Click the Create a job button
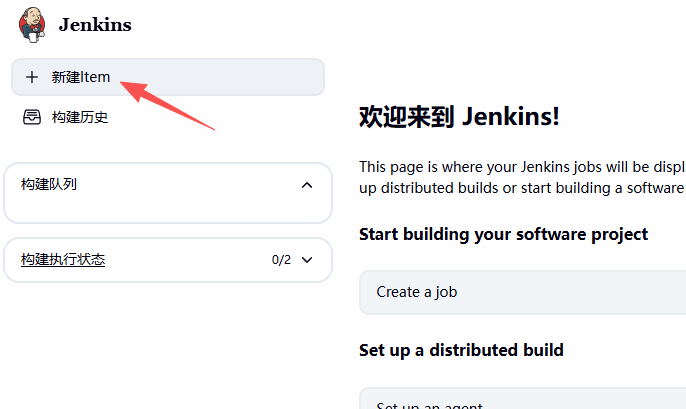The image size is (686, 409). 522,292
